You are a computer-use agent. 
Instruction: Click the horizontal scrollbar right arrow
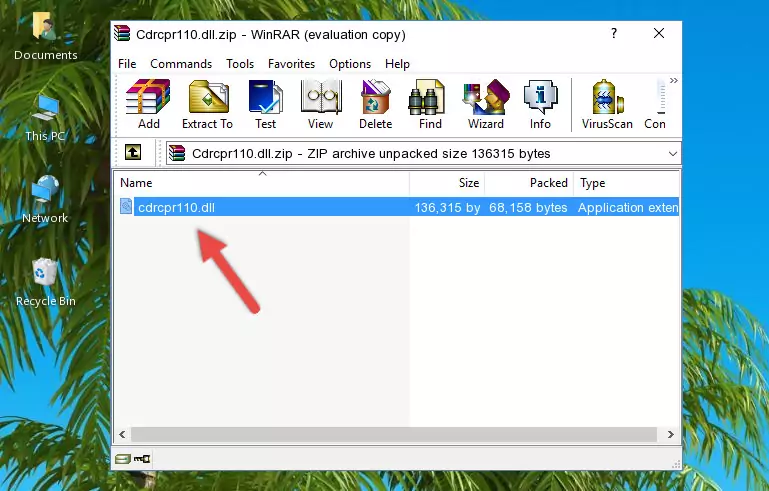[670, 434]
